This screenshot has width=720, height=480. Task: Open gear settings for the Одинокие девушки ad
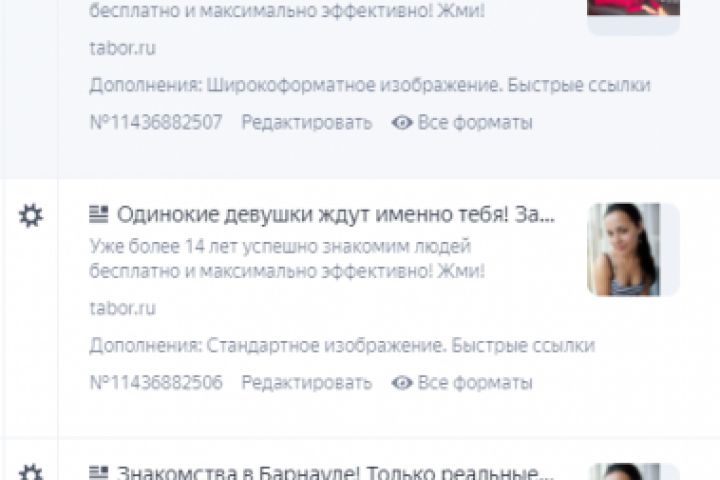tap(31, 215)
